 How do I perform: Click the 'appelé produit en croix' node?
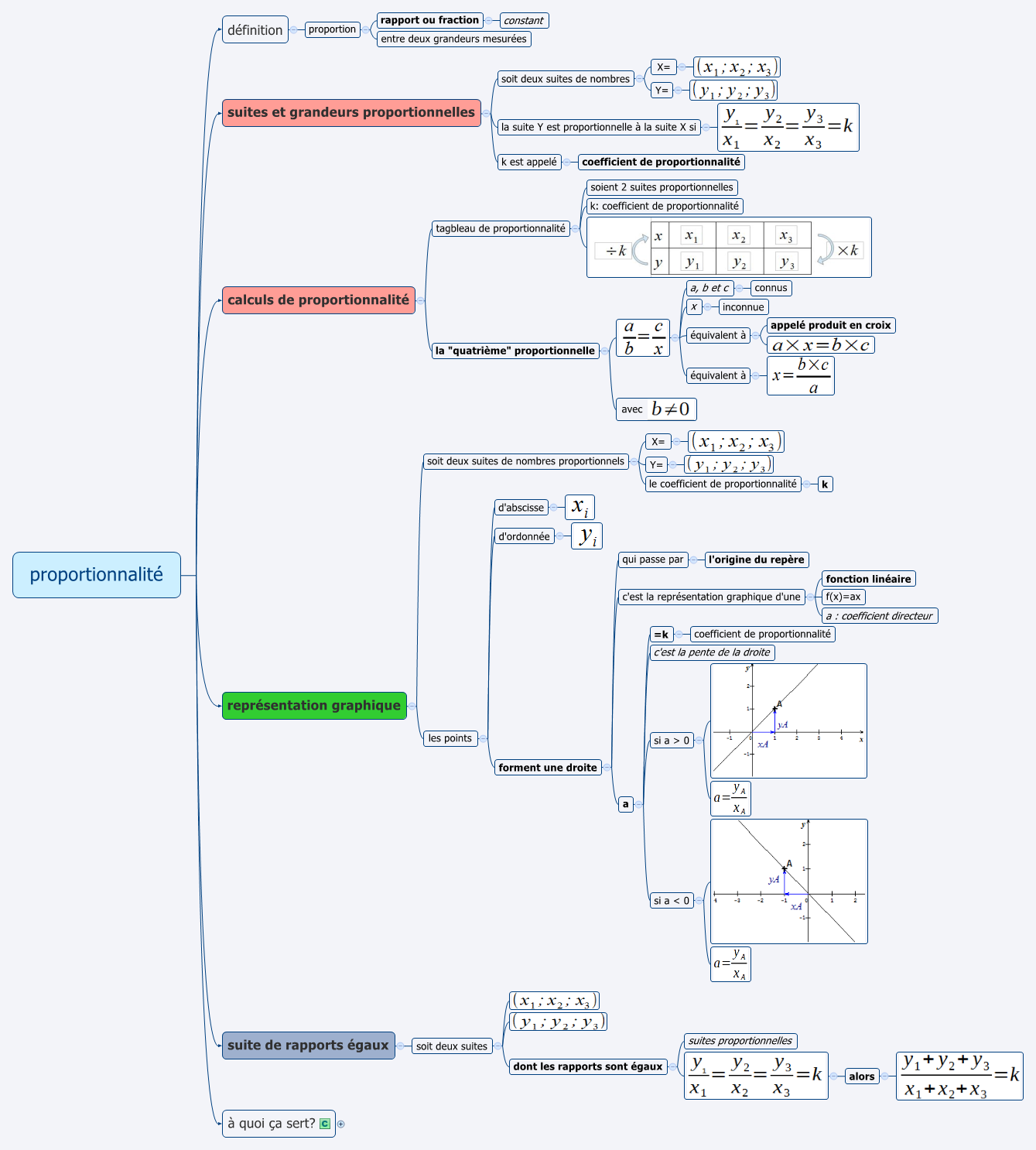click(x=830, y=325)
